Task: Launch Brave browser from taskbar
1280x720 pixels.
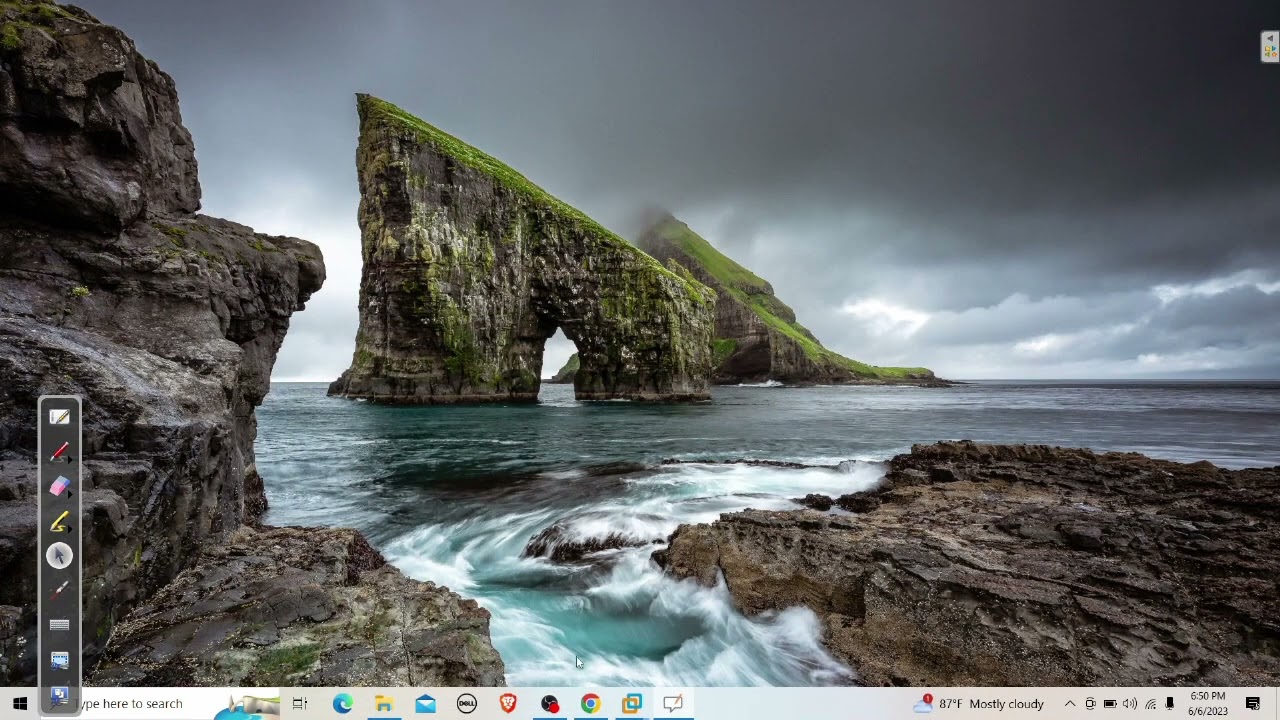Action: (508, 704)
